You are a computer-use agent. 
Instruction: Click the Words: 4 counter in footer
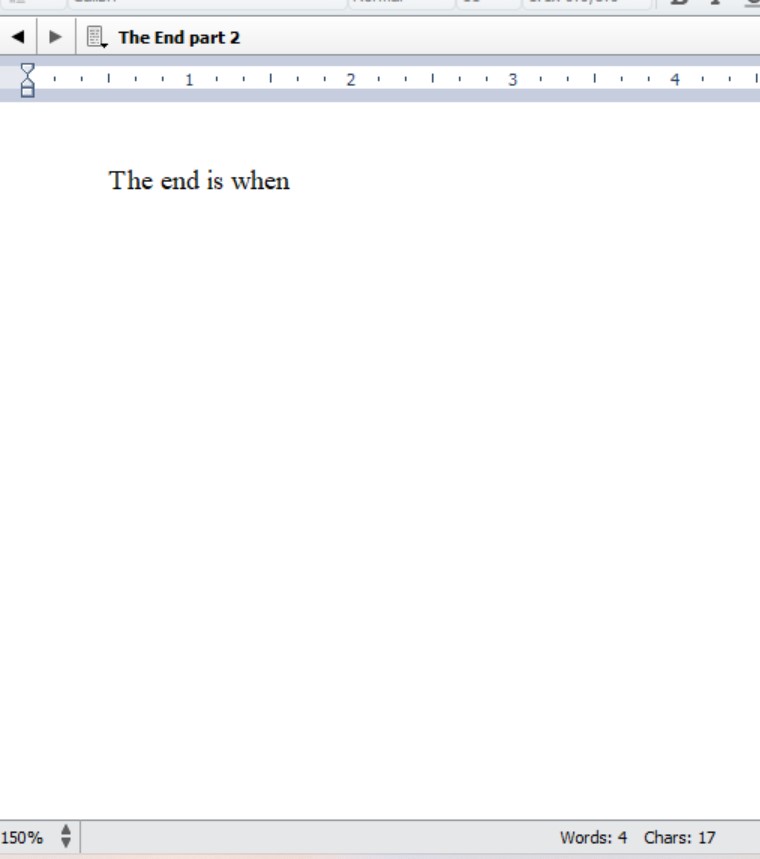pyautogui.click(x=593, y=838)
